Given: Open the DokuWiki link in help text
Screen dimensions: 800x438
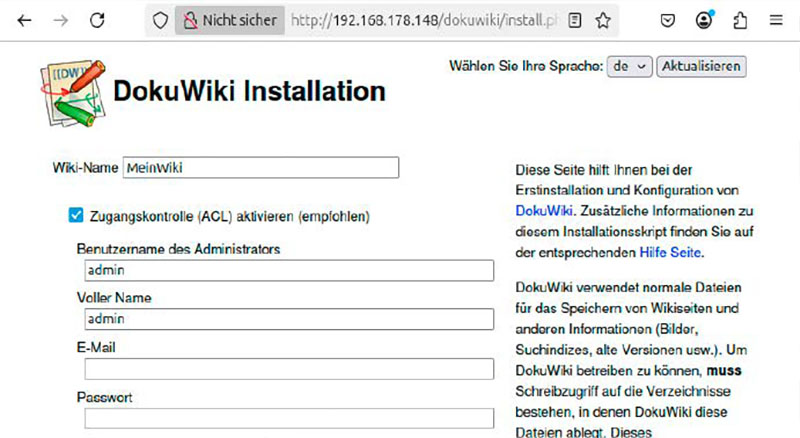Looking at the screenshot, I should tap(544, 211).
